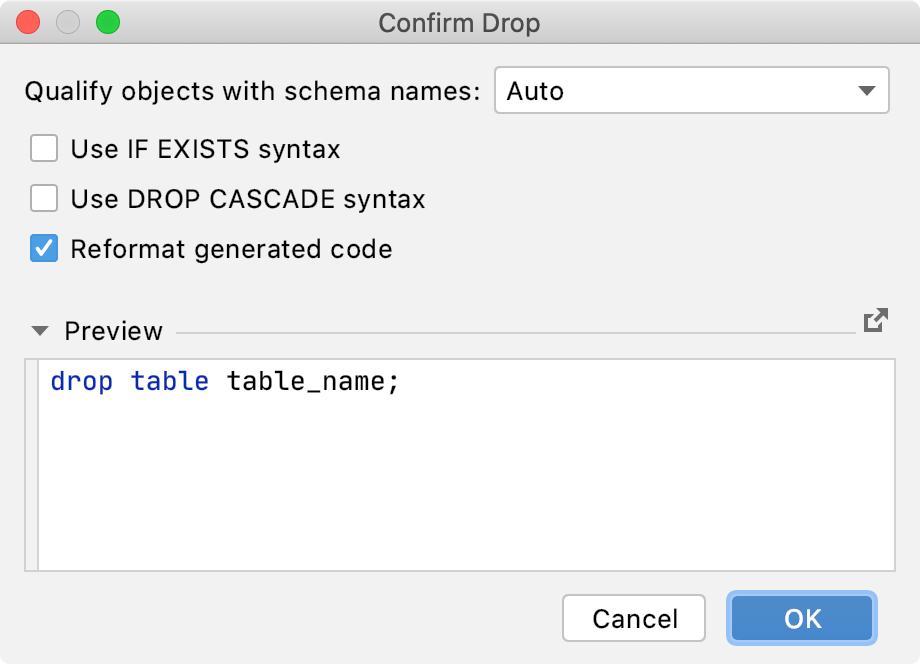Click the 'drop' keyword in the preview

pos(81,381)
